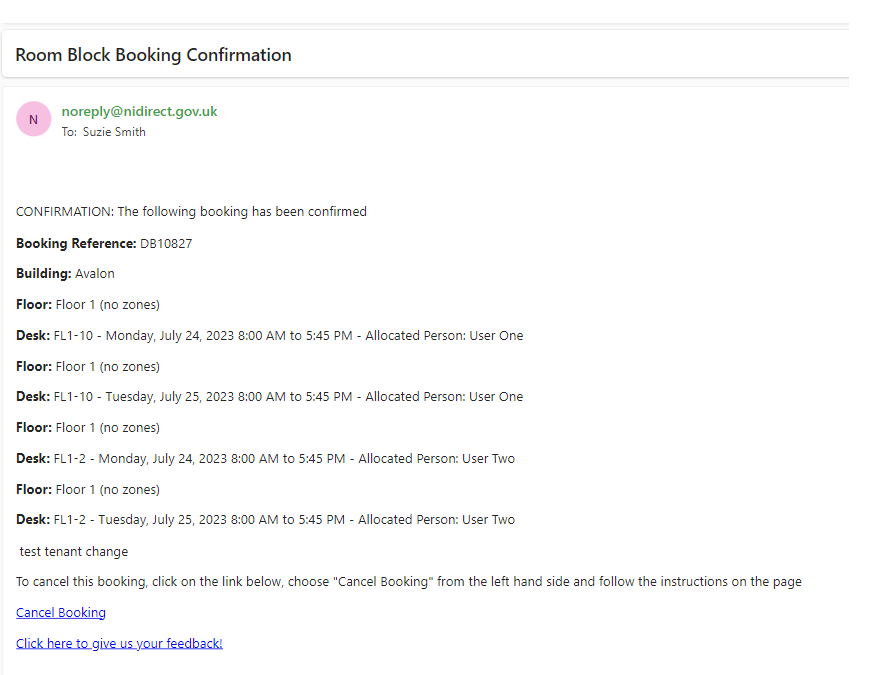891x675 pixels.
Task: Click recipient name Suzie Smith
Action: click(x=114, y=132)
